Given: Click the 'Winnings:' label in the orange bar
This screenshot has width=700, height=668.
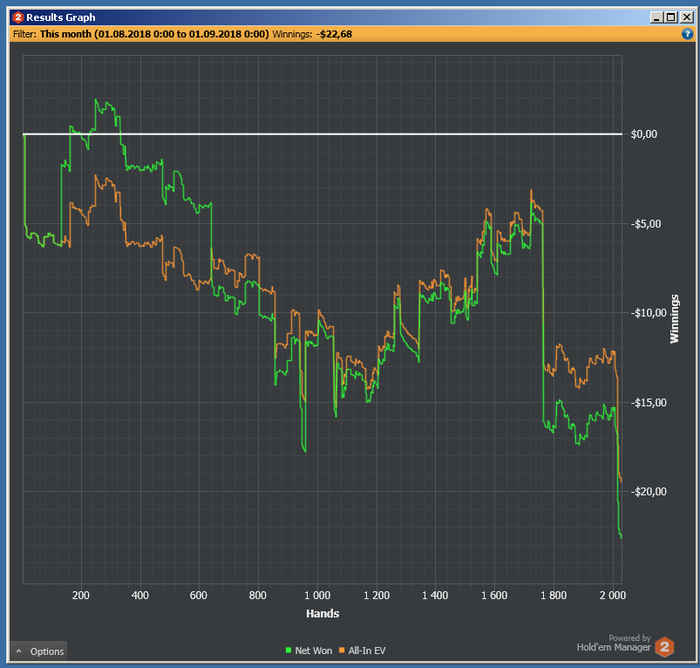Looking at the screenshot, I should click(x=292, y=34).
